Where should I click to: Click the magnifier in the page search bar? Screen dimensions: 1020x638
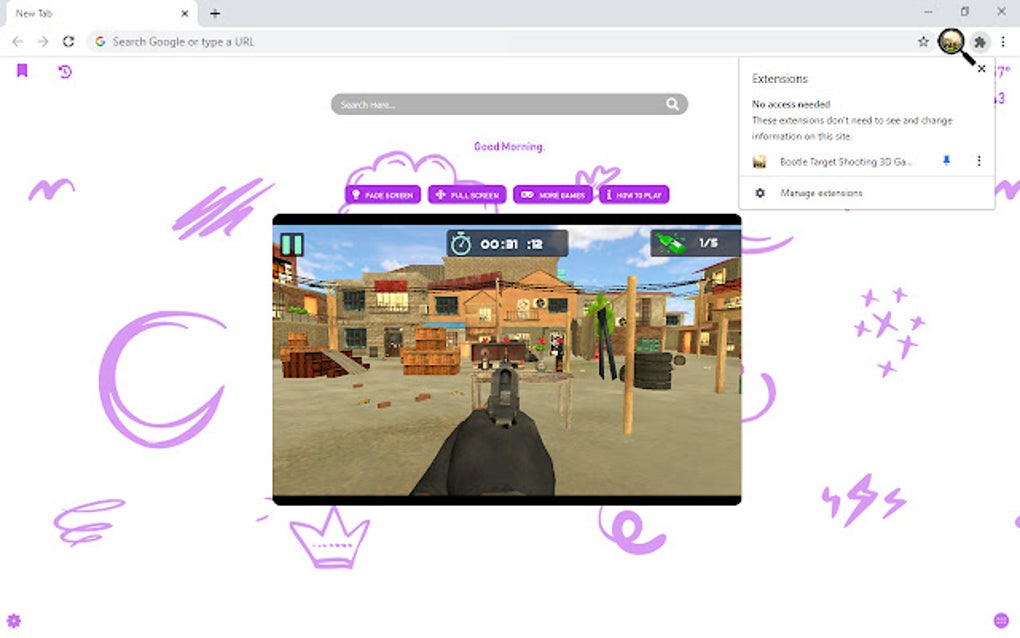[672, 104]
